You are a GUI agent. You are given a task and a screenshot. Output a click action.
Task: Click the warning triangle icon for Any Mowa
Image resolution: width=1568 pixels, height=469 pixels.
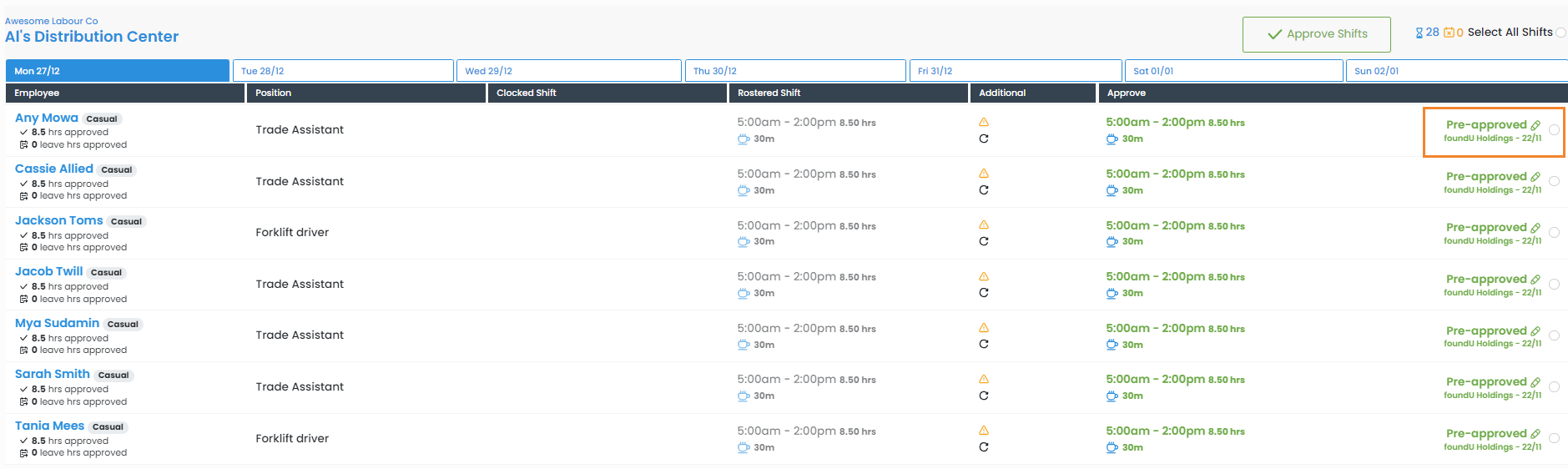tap(984, 122)
